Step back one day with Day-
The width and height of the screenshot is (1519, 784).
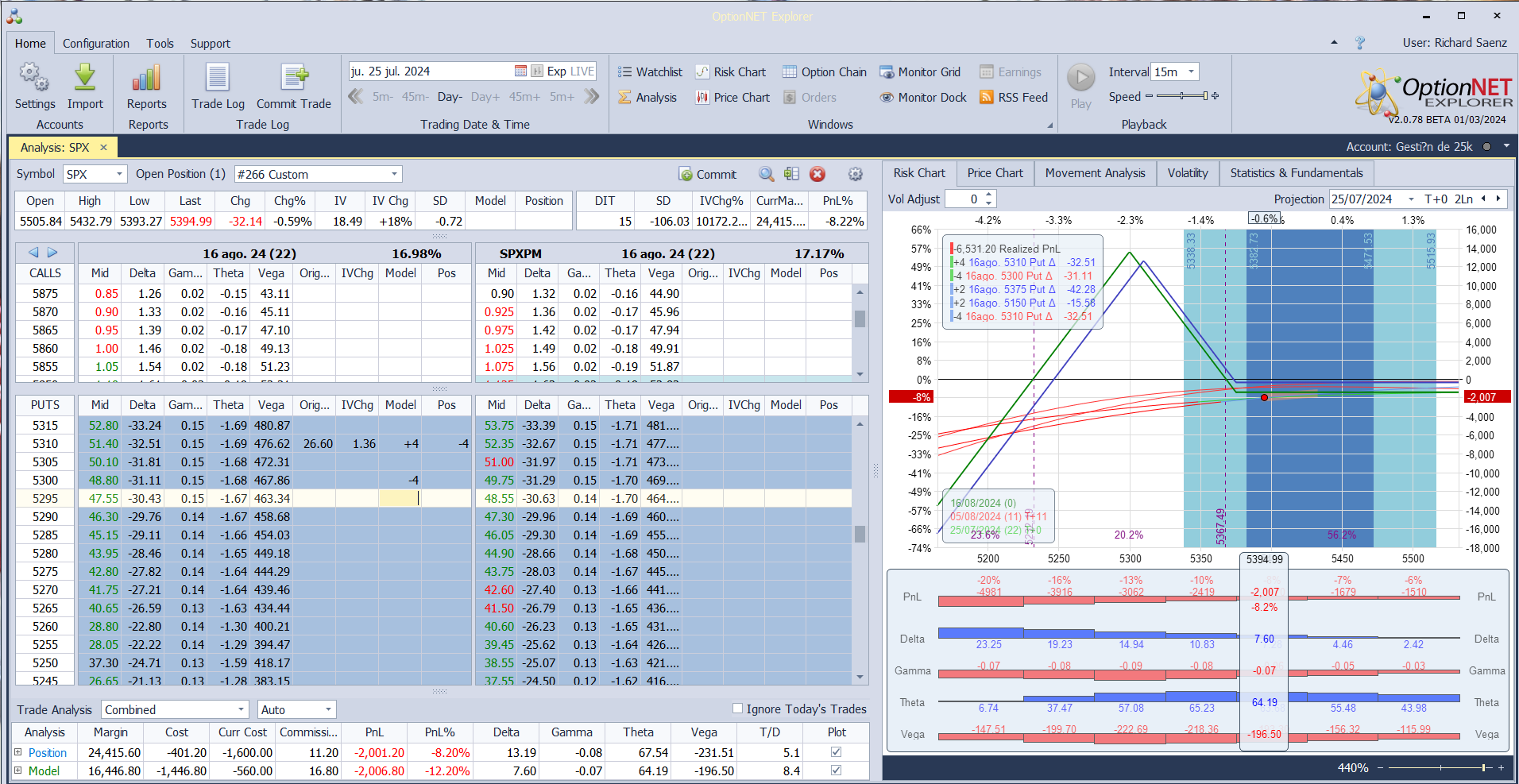[450, 97]
